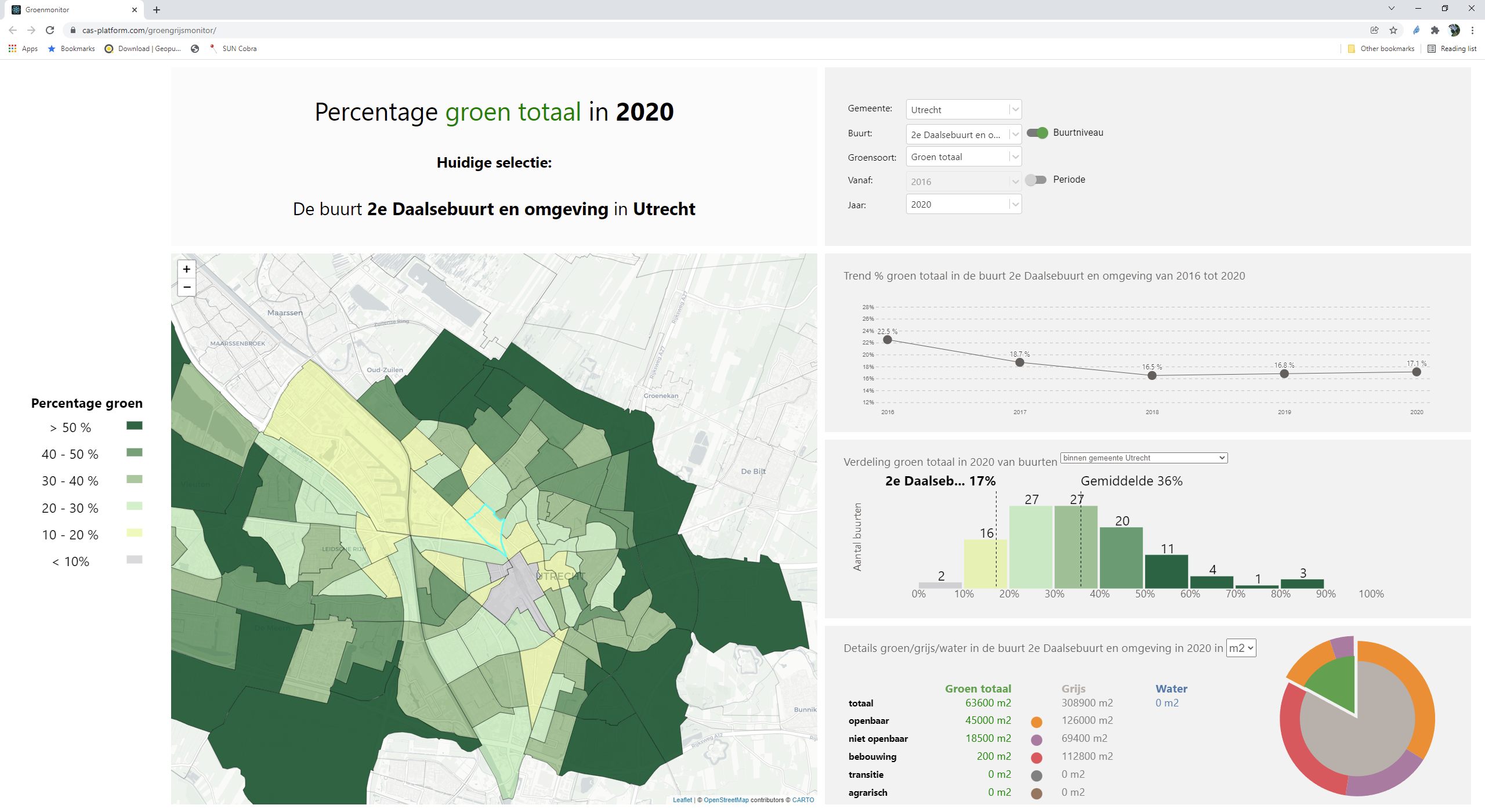This screenshot has height=812, width=1485.
Task: Enable the Periode toggle
Action: pos(1035,180)
